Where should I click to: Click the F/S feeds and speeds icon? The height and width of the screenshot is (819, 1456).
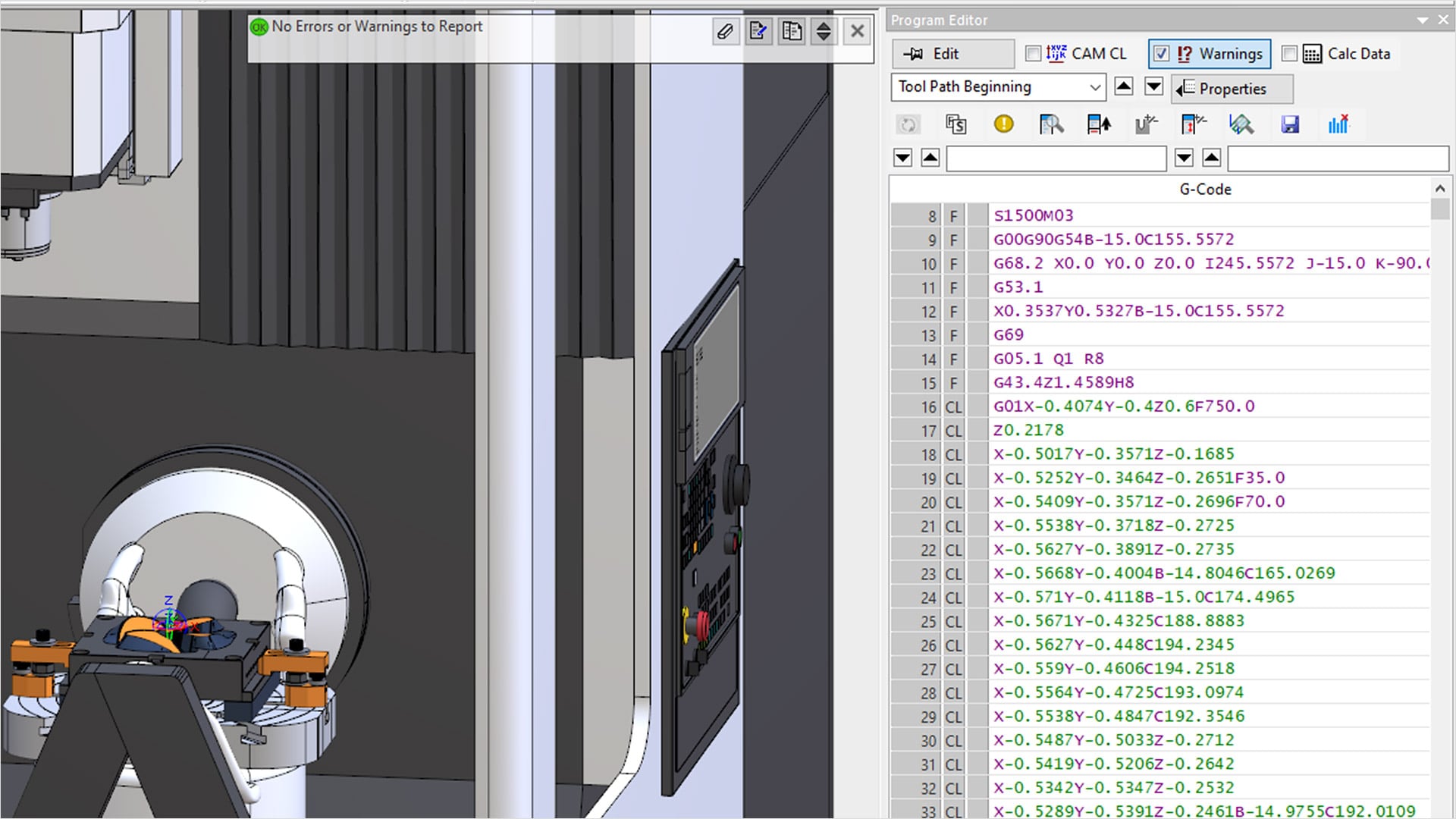(x=955, y=124)
